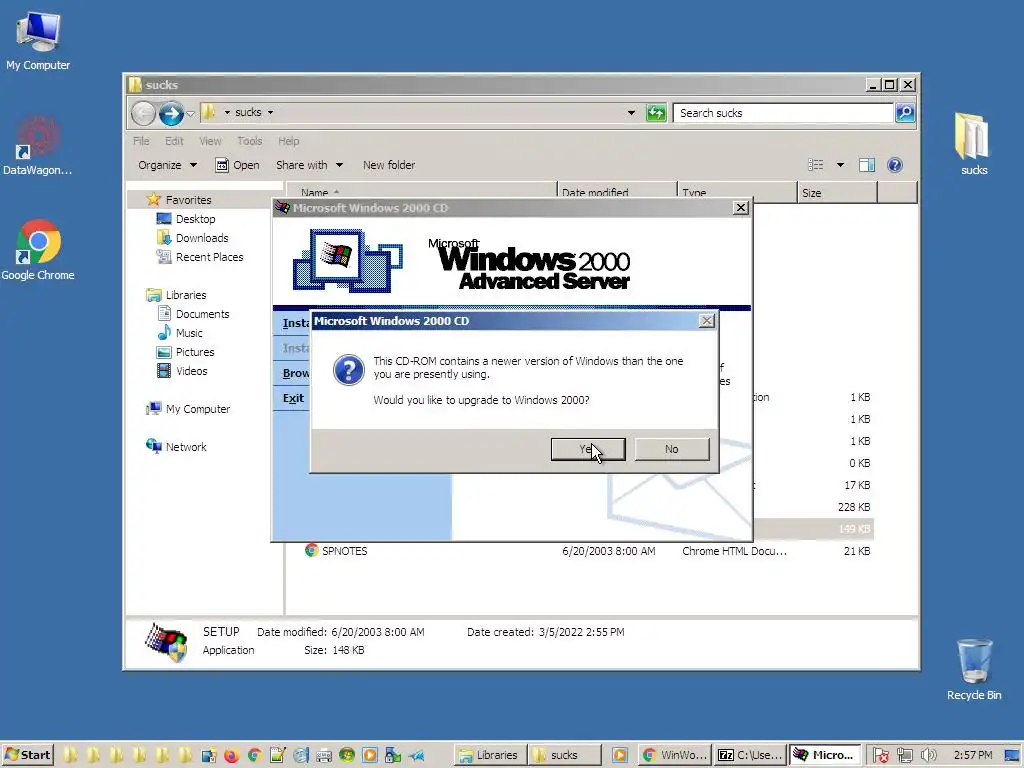Select My Computer in navigation pane

tap(198, 409)
